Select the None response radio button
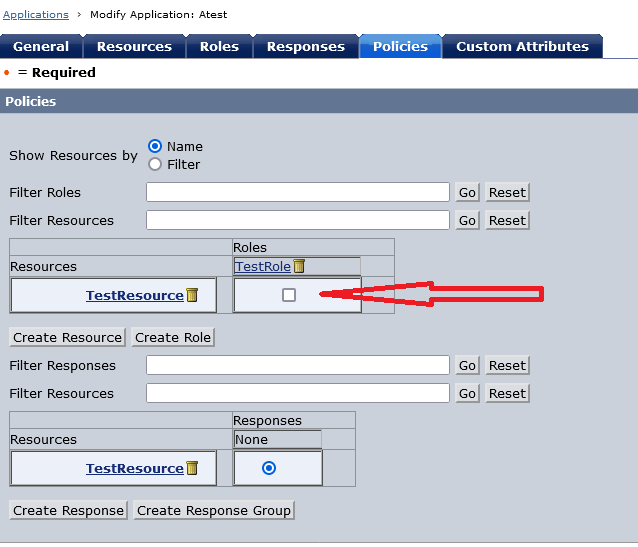This screenshot has width=638, height=547. [268, 468]
